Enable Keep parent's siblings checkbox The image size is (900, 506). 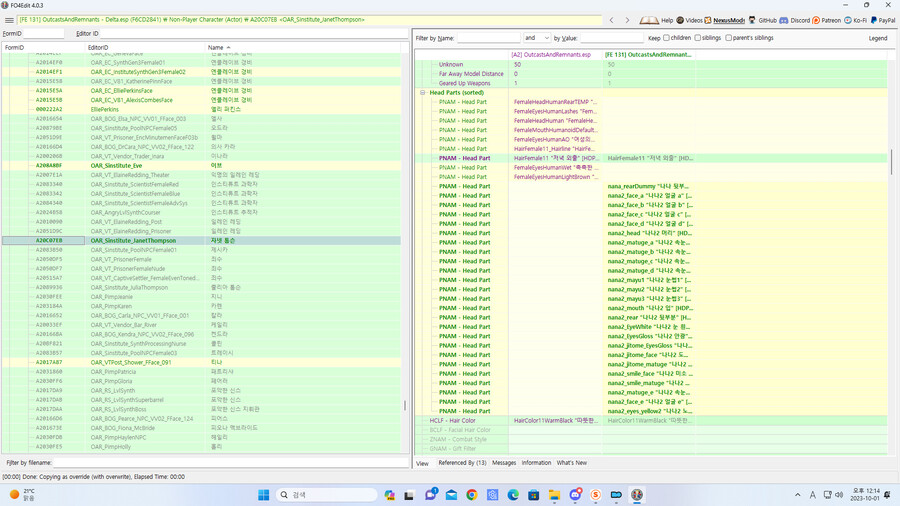point(728,38)
